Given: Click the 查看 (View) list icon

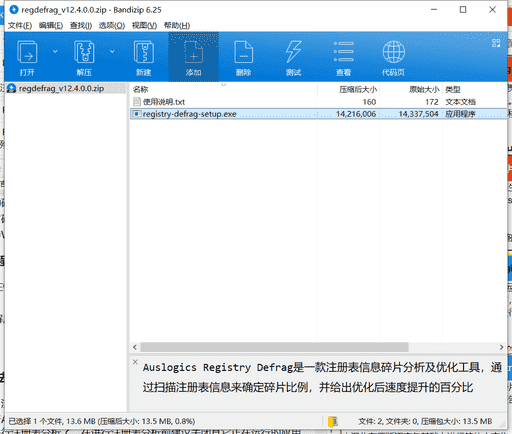Looking at the screenshot, I should pyautogui.click(x=344, y=57).
